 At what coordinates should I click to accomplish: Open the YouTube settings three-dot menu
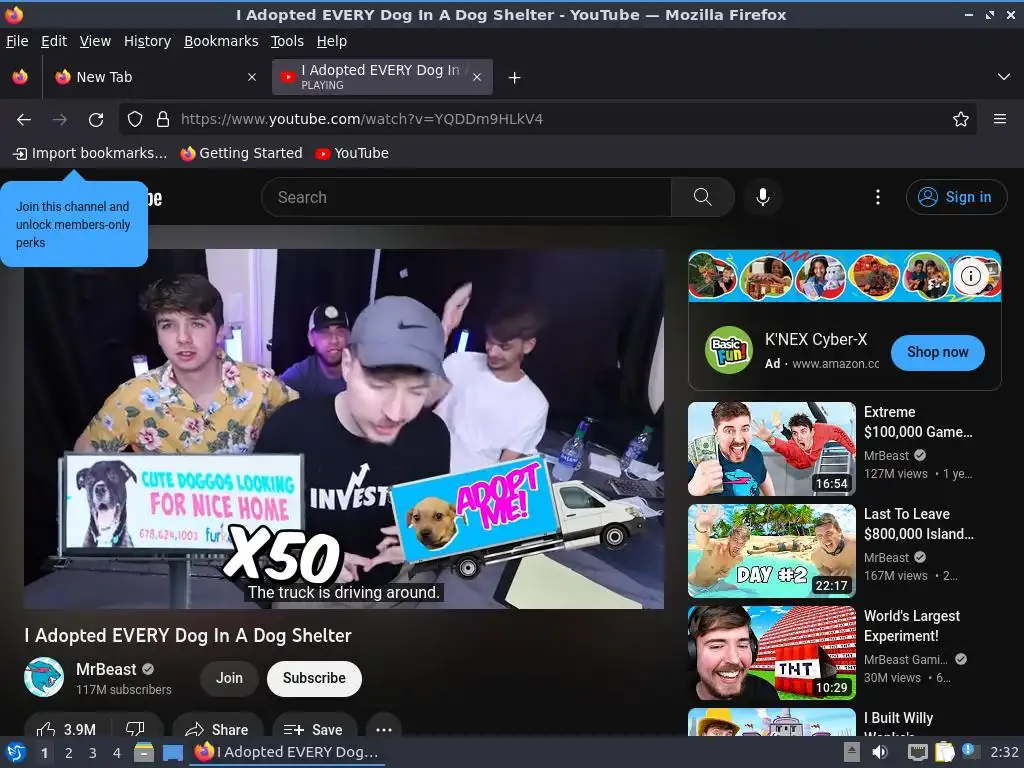[x=878, y=197]
